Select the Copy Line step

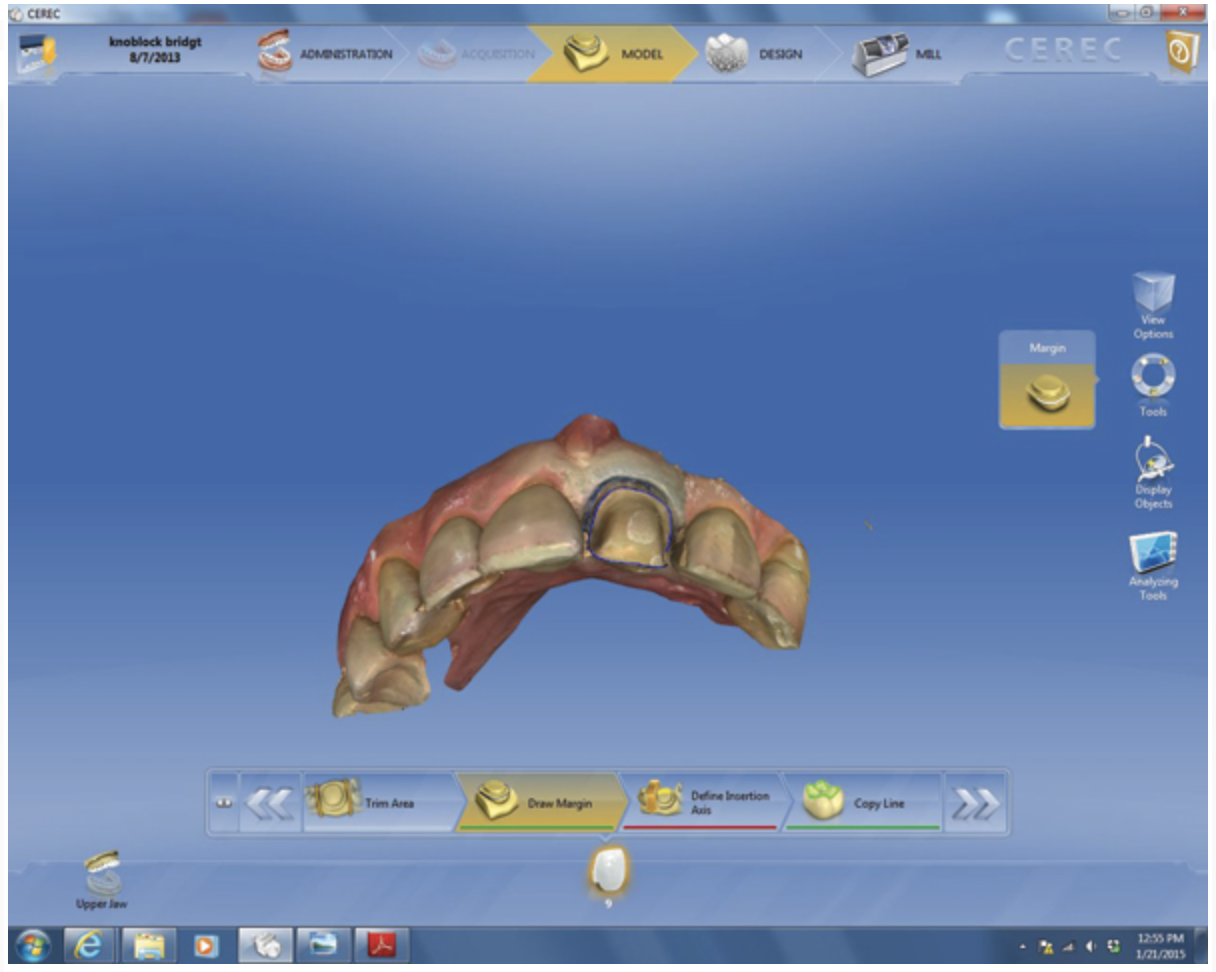[860, 802]
